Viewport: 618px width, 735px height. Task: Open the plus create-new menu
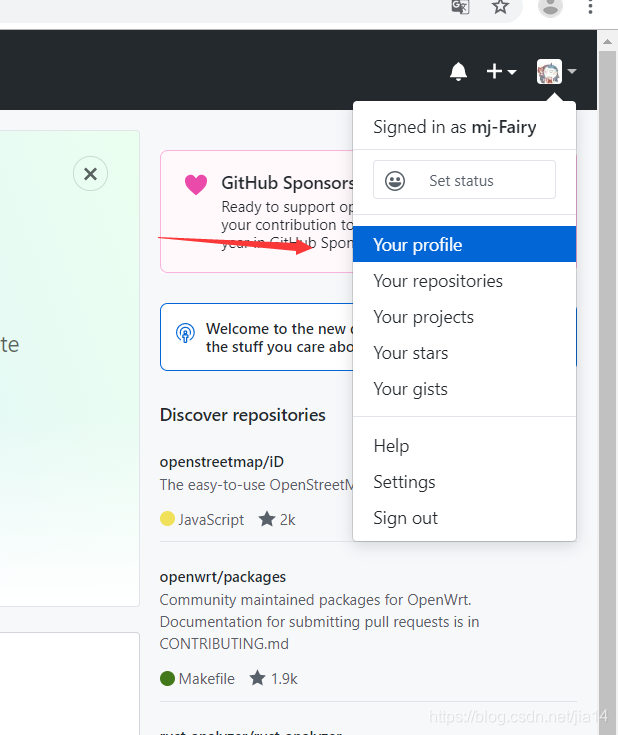coord(501,72)
